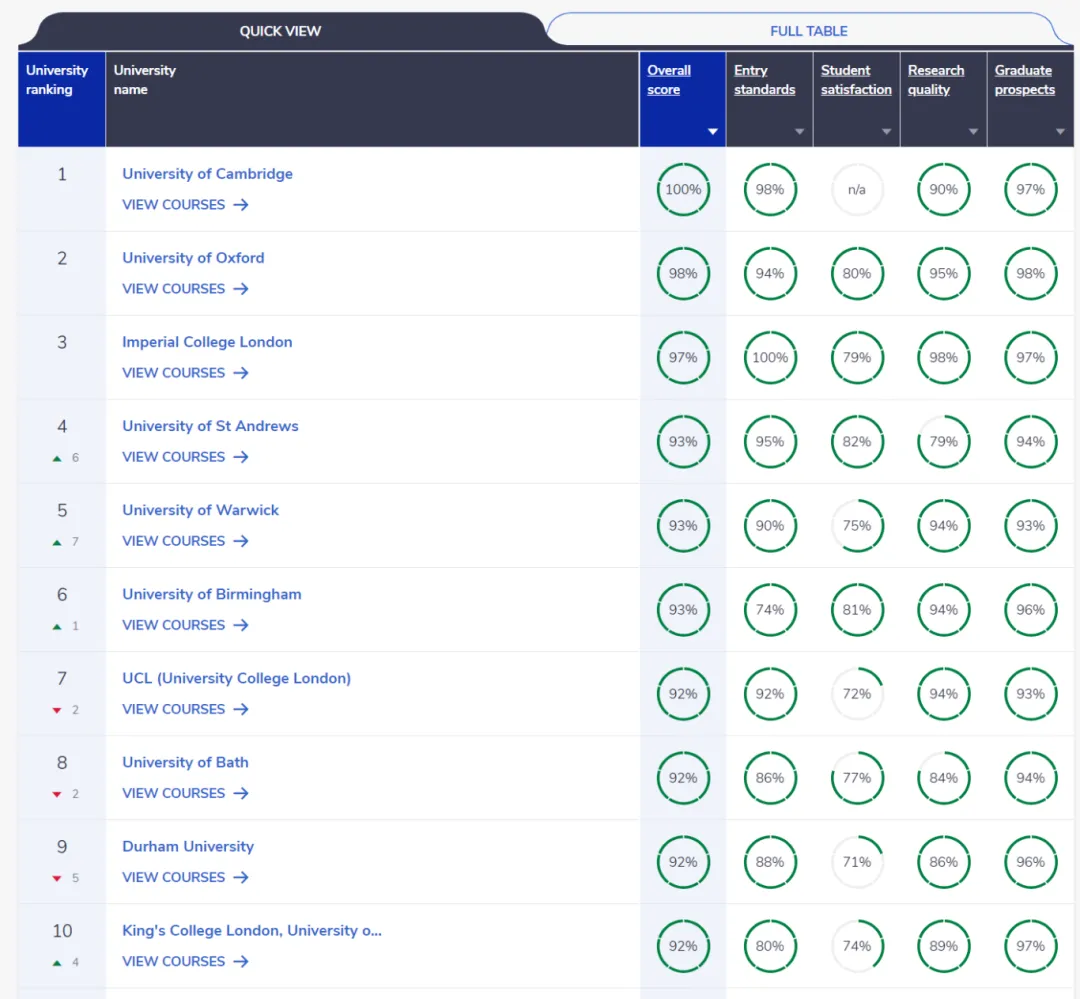Click arrow icon beside Bath's View Courses
Image resolution: width=1080 pixels, height=999 pixels.
tap(241, 793)
